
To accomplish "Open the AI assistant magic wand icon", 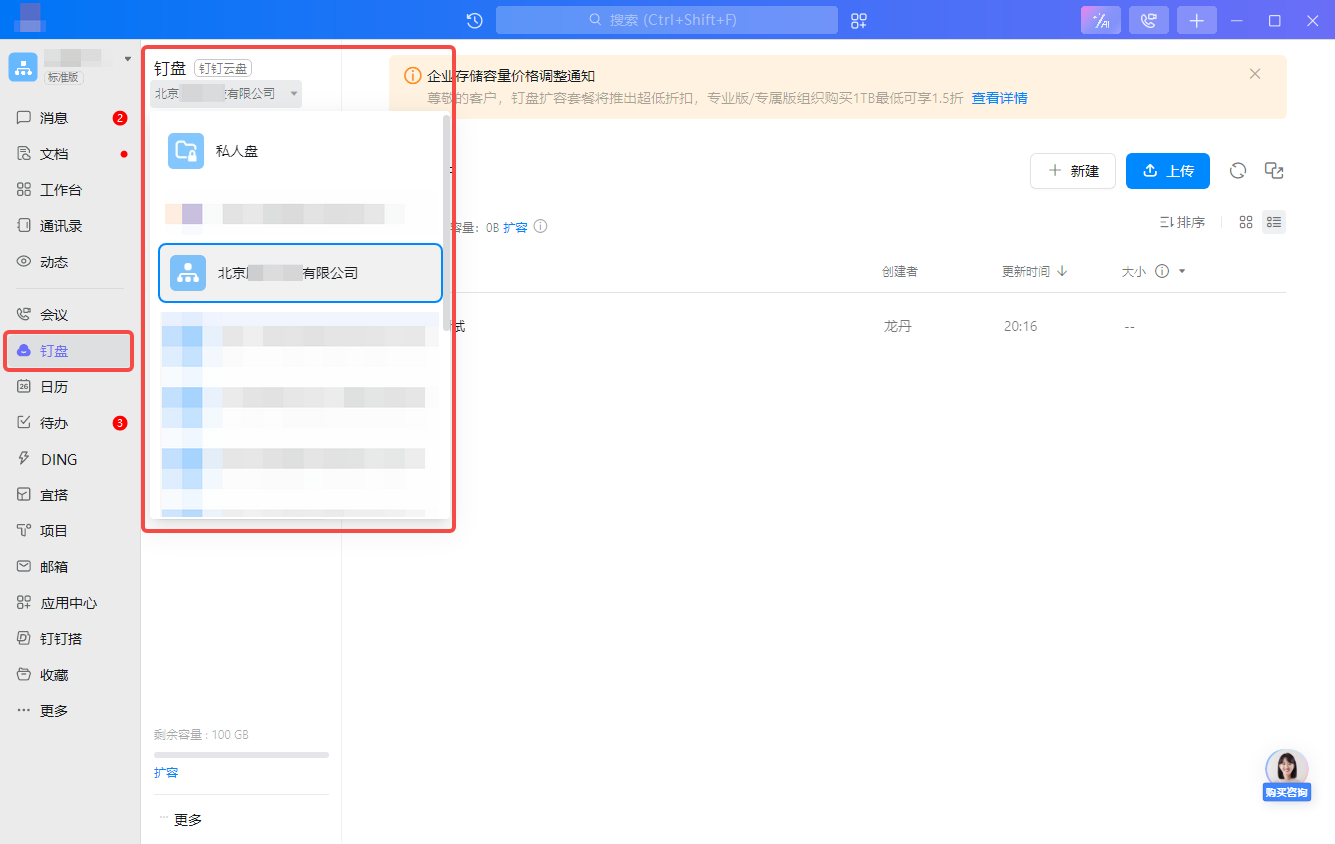I will 1101,20.
